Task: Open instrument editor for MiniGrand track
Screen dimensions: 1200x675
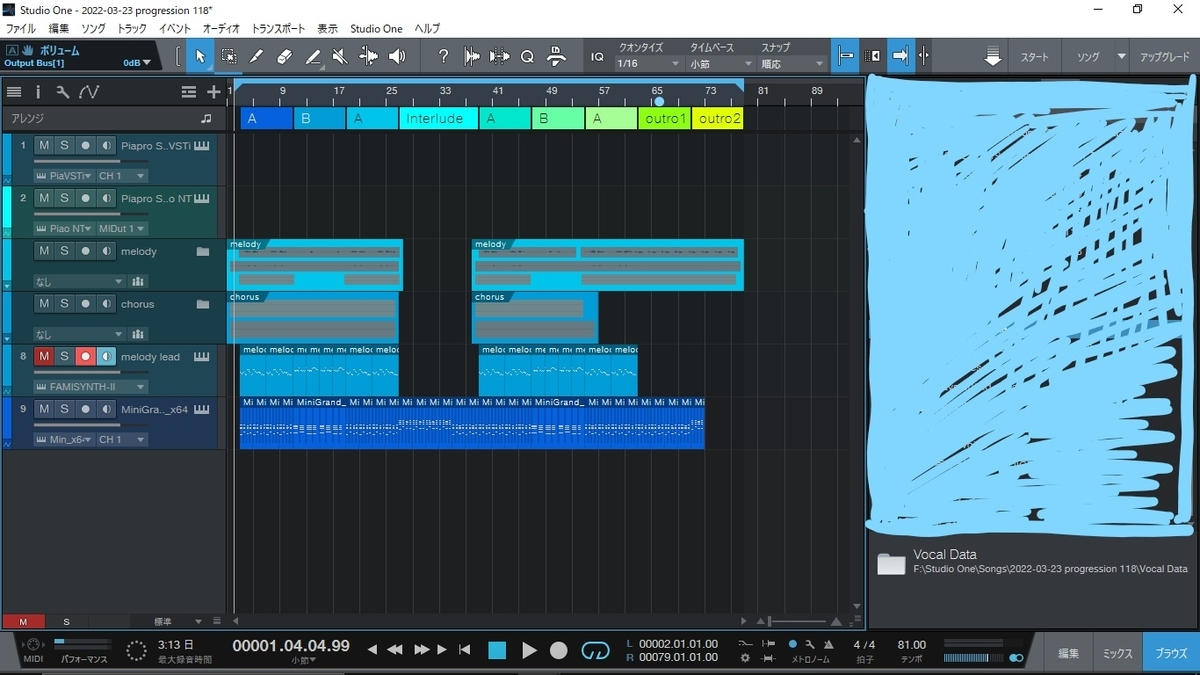Action: coord(203,409)
